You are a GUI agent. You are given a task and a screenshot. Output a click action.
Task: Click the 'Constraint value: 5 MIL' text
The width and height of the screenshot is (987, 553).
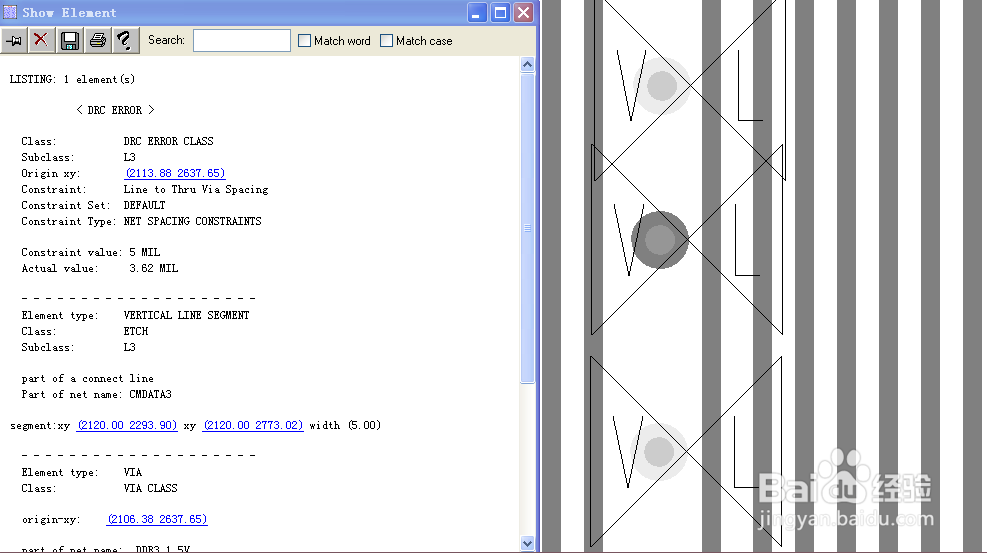[91, 252]
